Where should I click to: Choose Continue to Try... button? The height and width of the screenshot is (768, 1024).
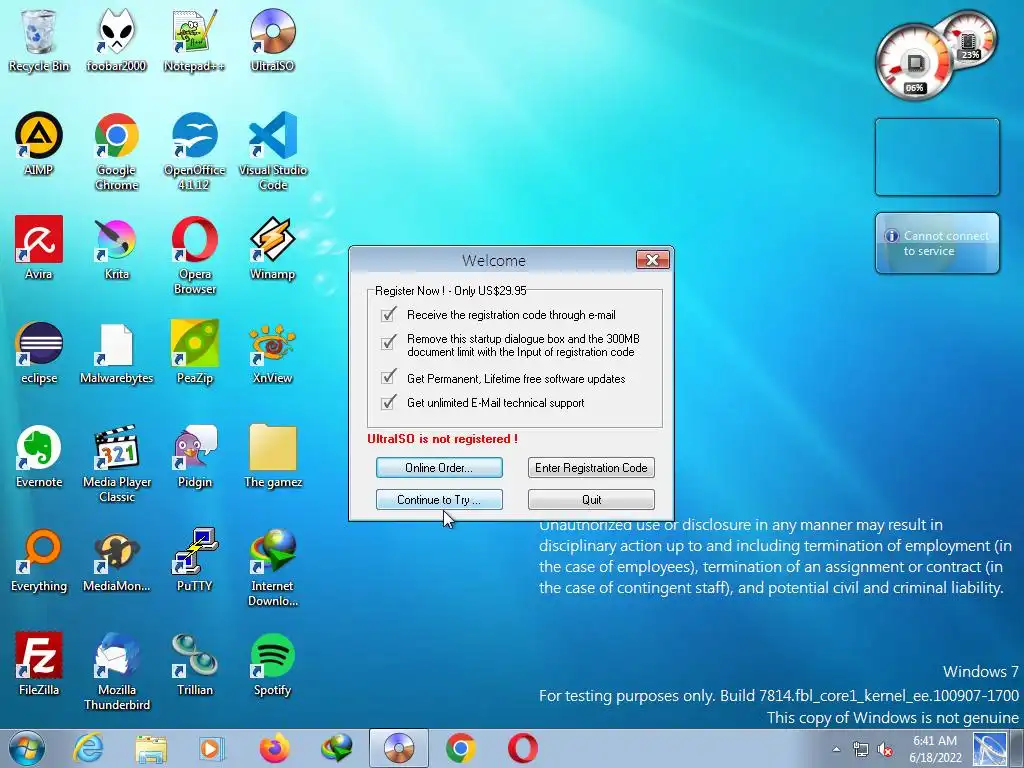439,500
